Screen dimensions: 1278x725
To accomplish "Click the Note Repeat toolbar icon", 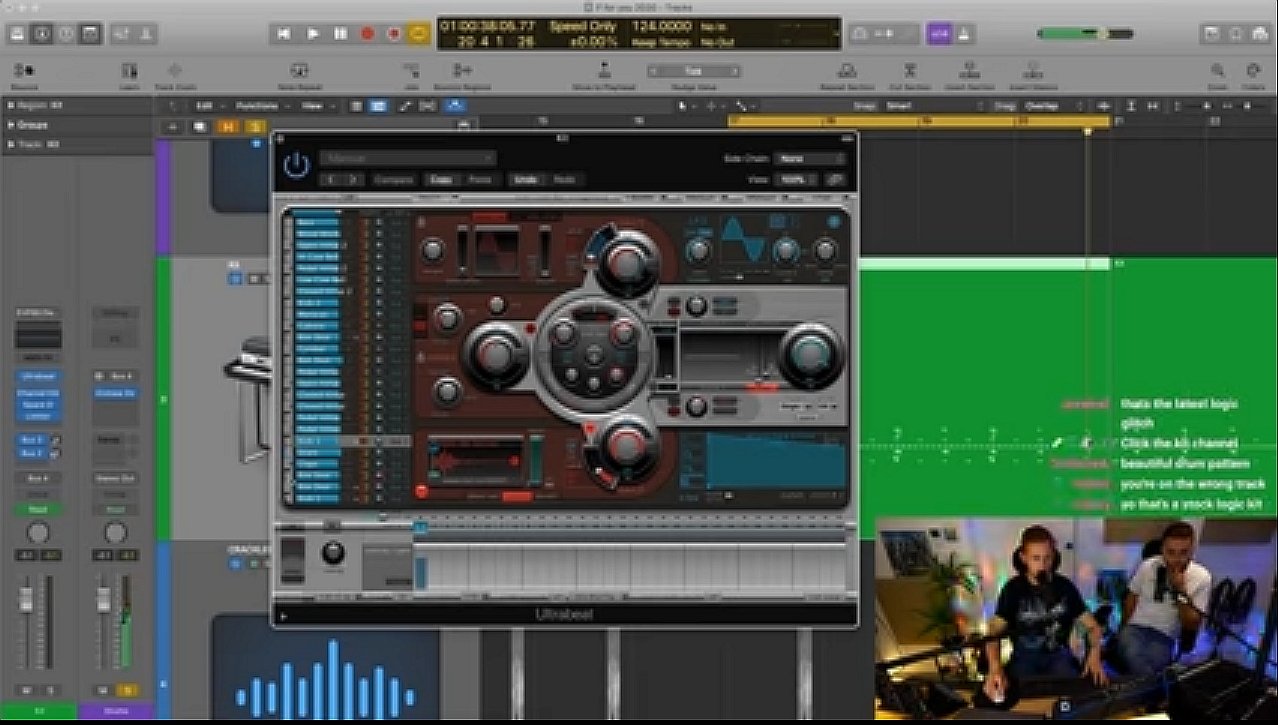I will pyautogui.click(x=298, y=71).
